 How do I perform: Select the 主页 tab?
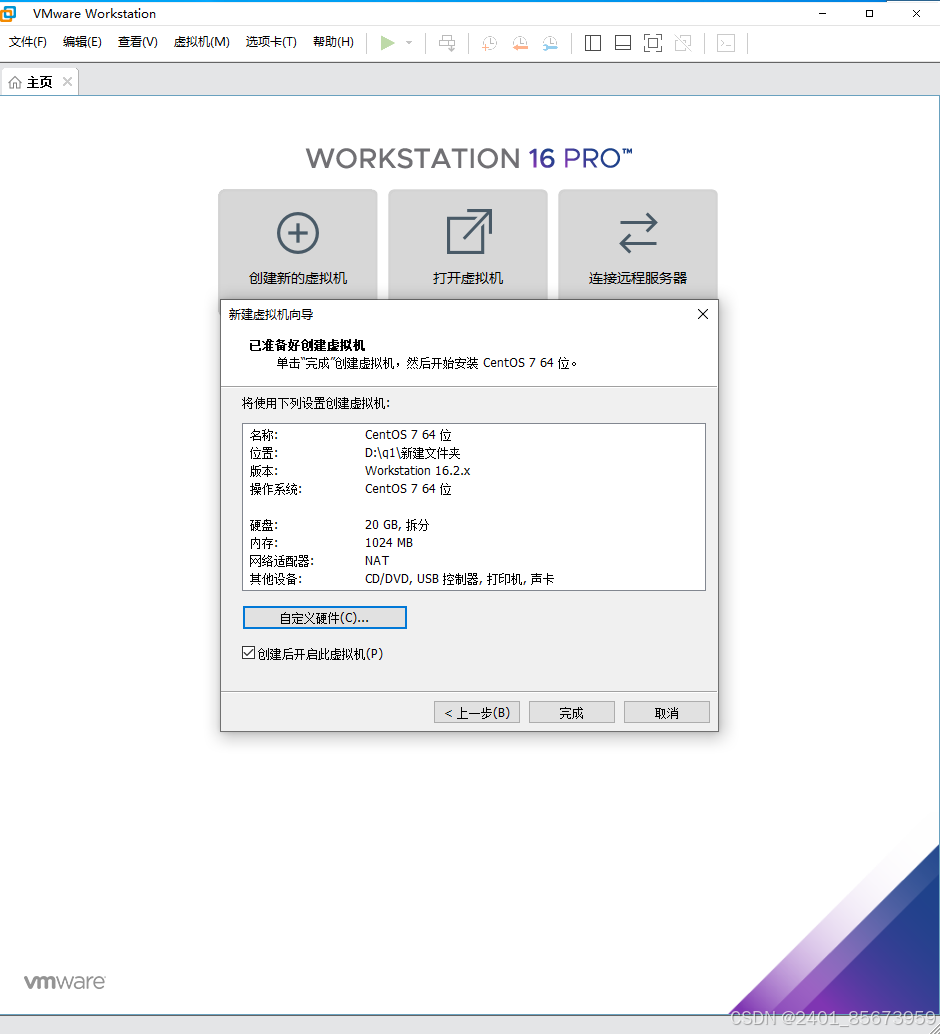(40, 82)
